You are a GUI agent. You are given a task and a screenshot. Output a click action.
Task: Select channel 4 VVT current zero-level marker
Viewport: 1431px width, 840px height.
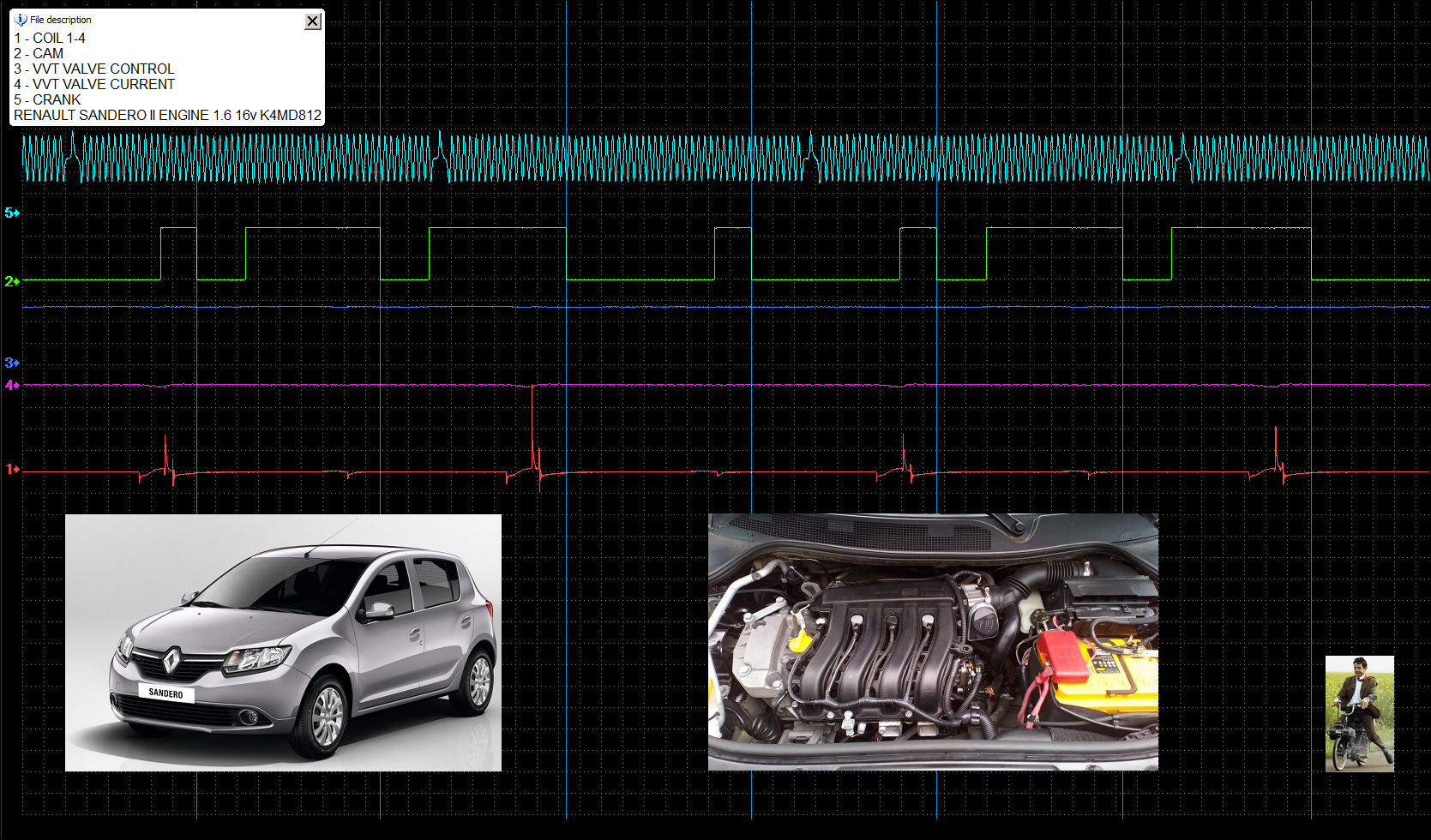coord(12,385)
